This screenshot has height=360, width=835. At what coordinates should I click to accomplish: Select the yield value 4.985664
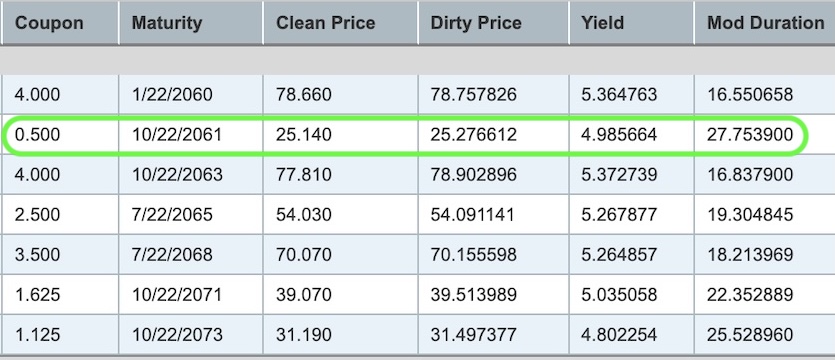click(x=620, y=135)
